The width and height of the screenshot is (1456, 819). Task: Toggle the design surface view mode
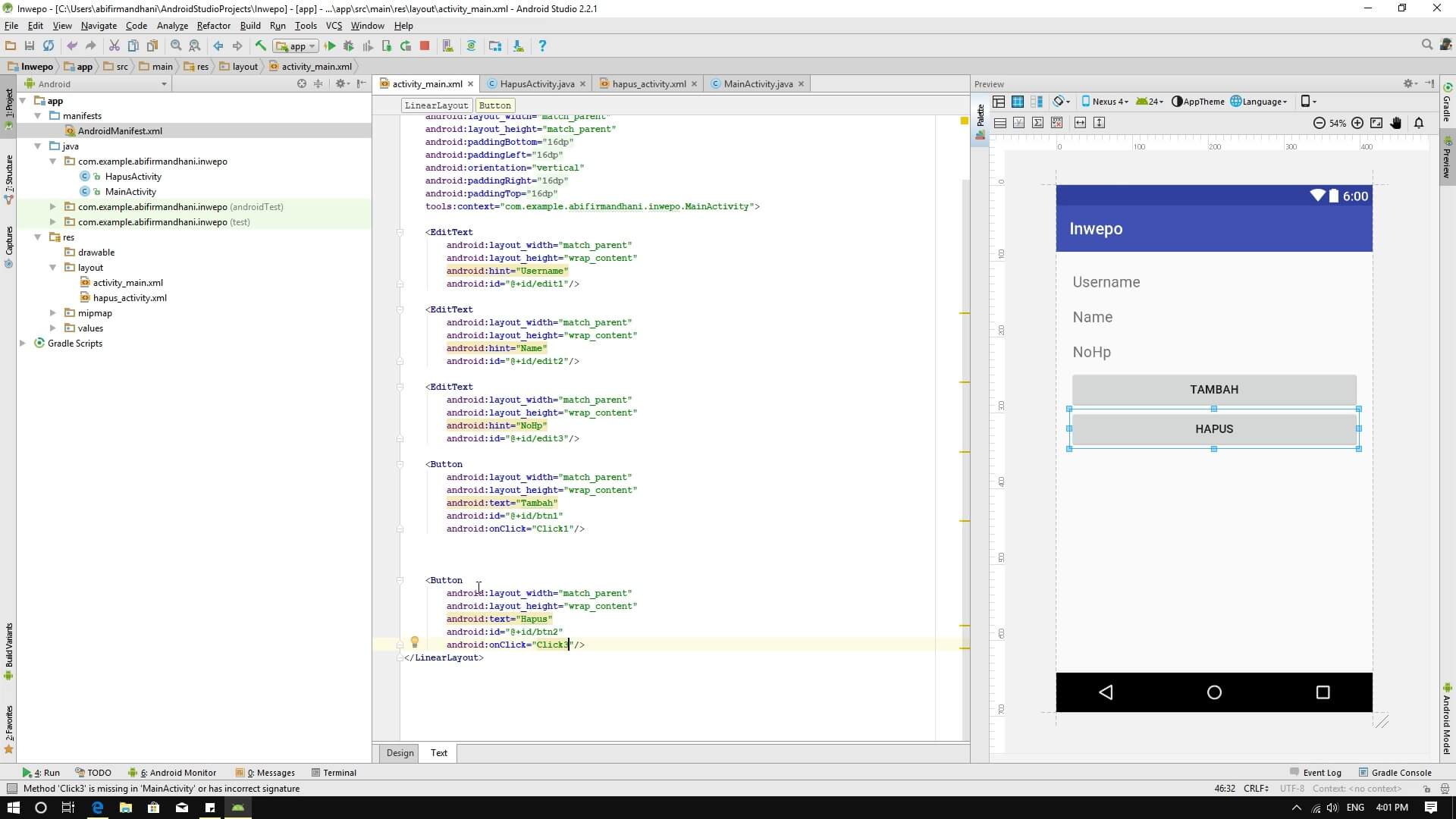coord(999,102)
